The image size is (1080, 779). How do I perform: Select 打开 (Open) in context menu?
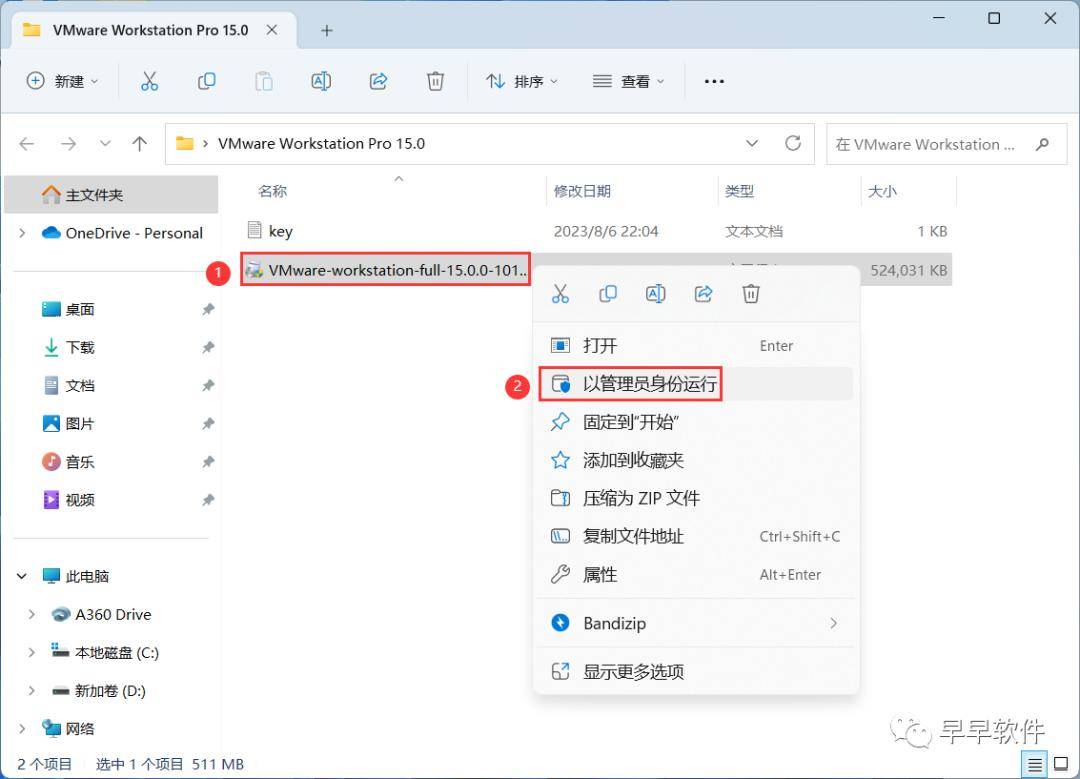[696, 346]
